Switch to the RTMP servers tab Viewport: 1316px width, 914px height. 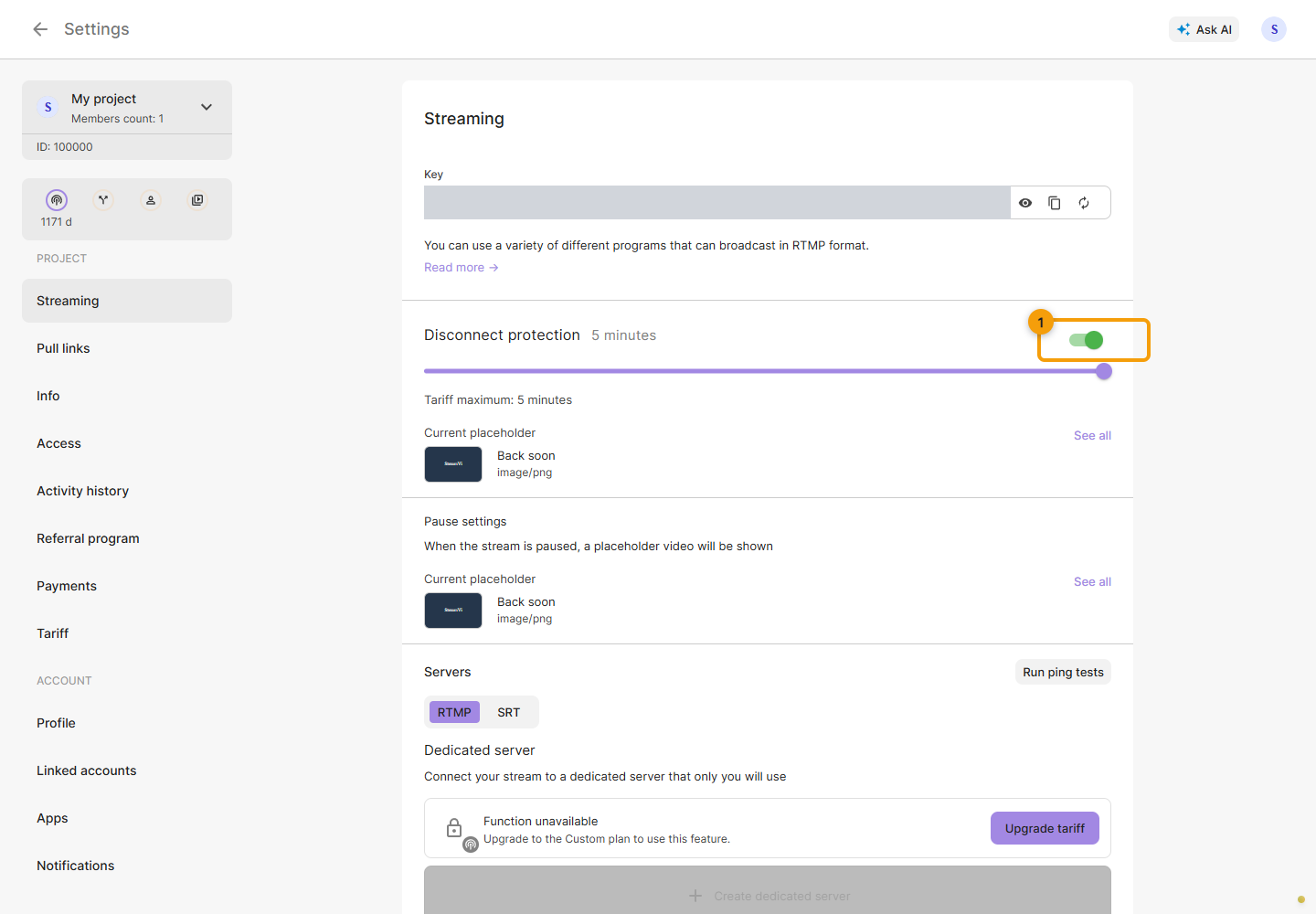[454, 712]
